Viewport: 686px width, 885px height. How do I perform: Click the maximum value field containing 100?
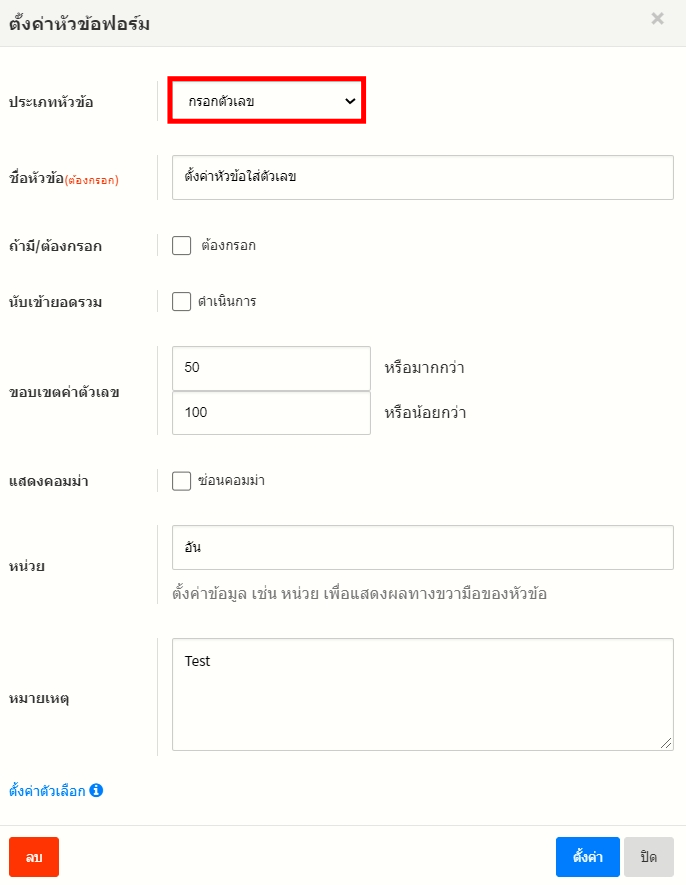pos(271,413)
